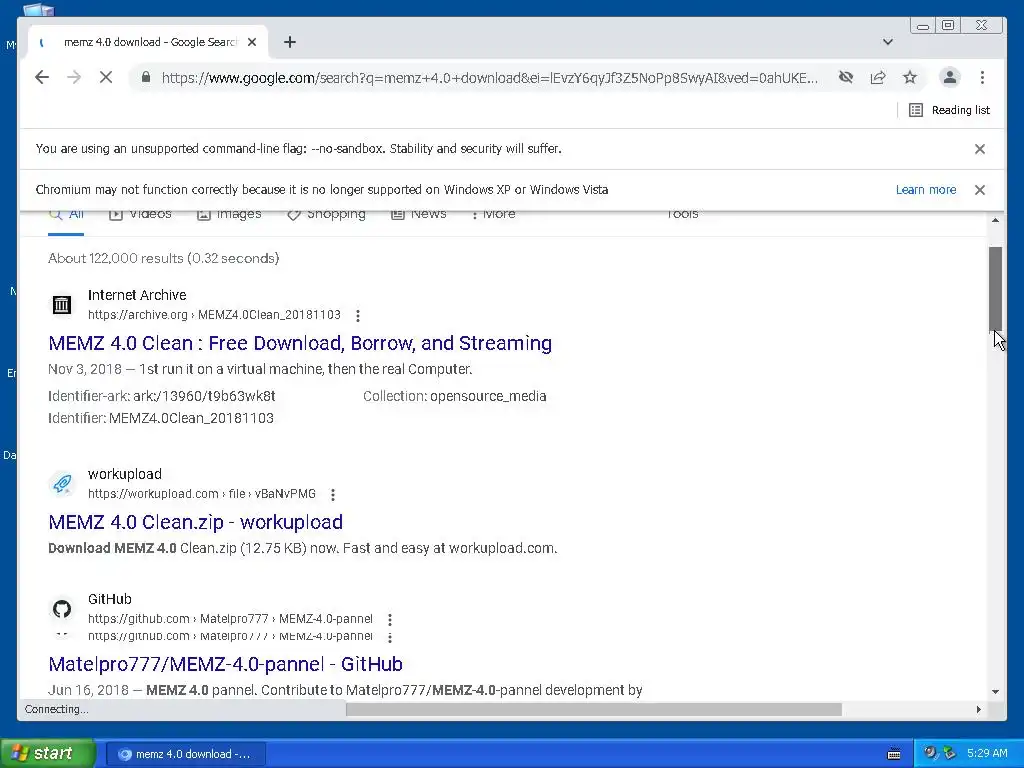The height and width of the screenshot is (768, 1024).
Task: Click the scroll up arrow of the page
Action: pyautogui.click(x=995, y=220)
